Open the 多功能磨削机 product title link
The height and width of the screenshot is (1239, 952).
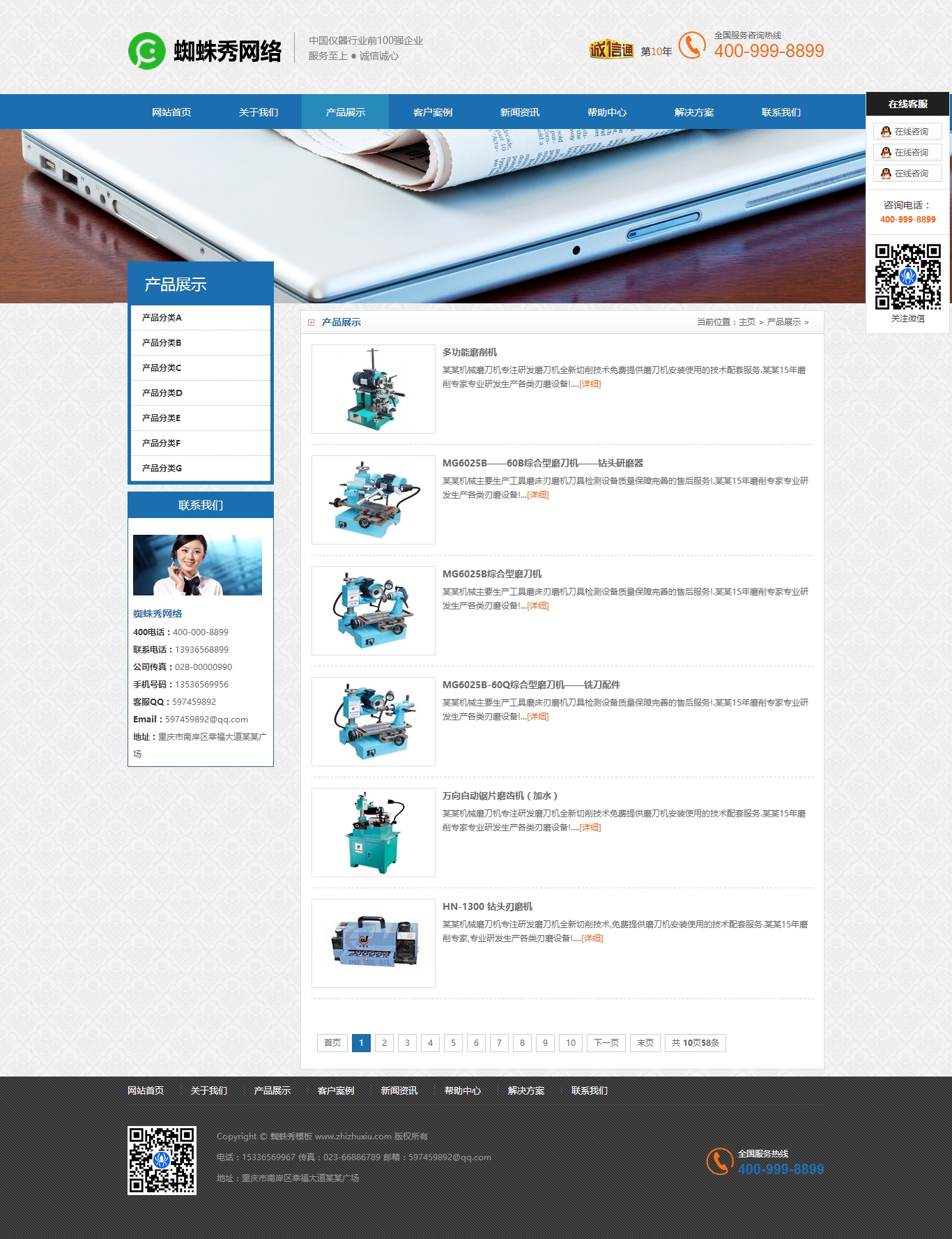(x=470, y=352)
